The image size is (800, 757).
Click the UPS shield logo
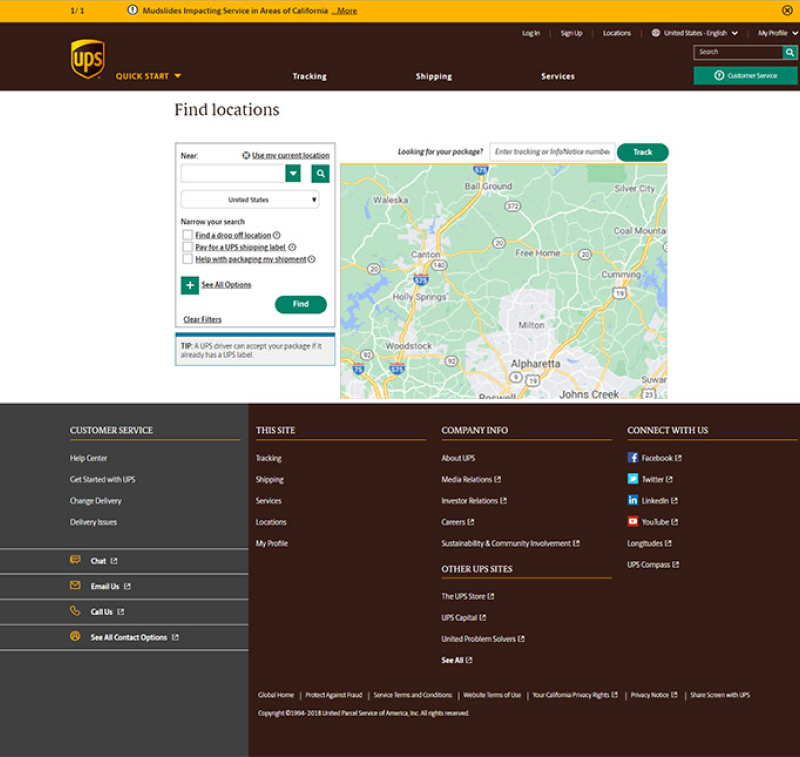tap(88, 59)
